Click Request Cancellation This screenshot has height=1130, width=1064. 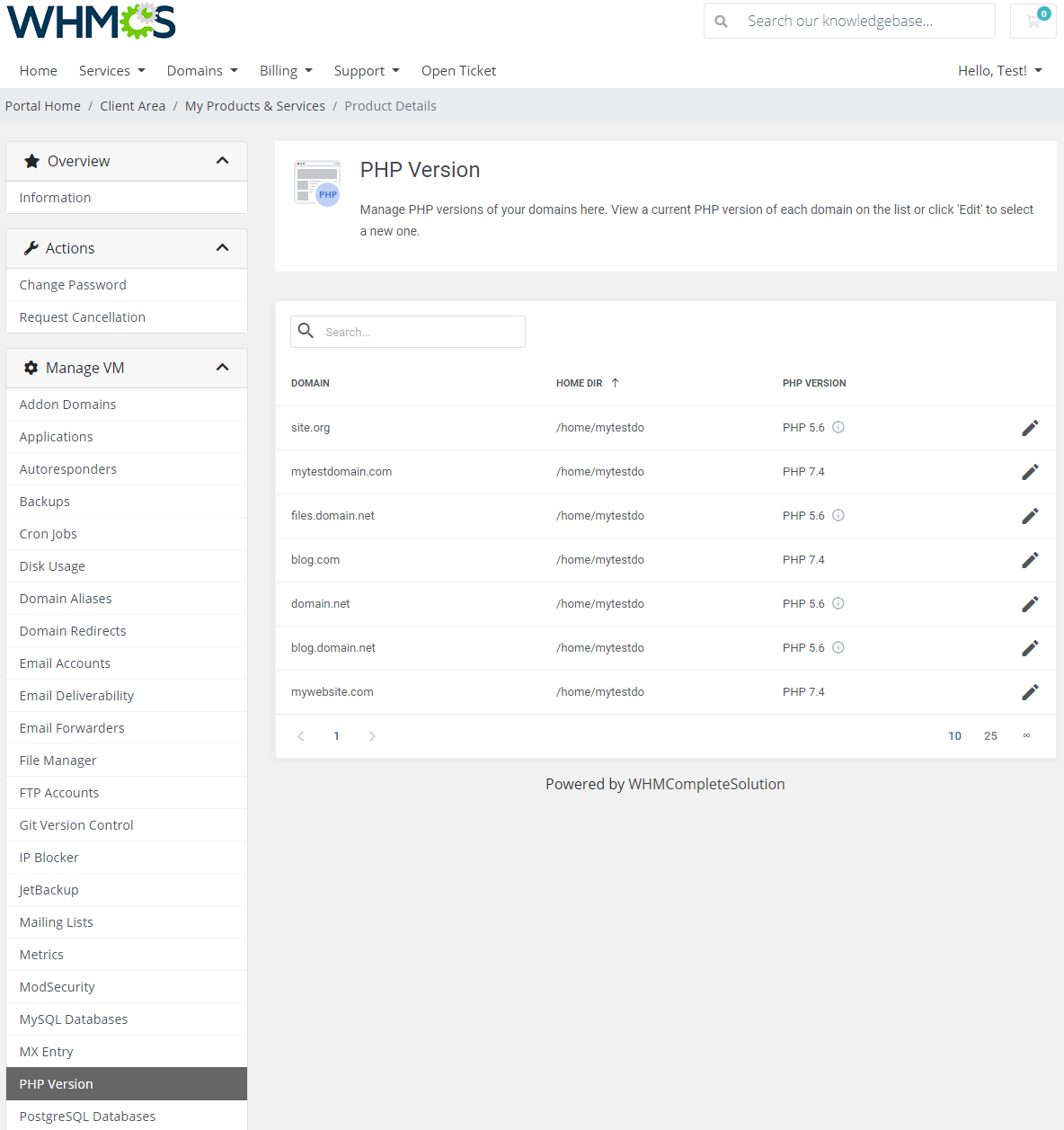click(82, 316)
